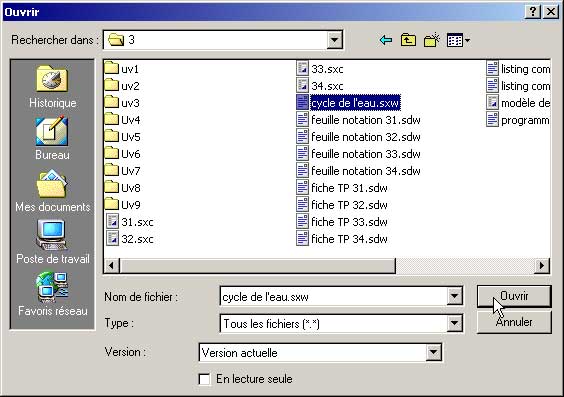
Task: Open Bureau in the sidebar
Action: point(53,138)
